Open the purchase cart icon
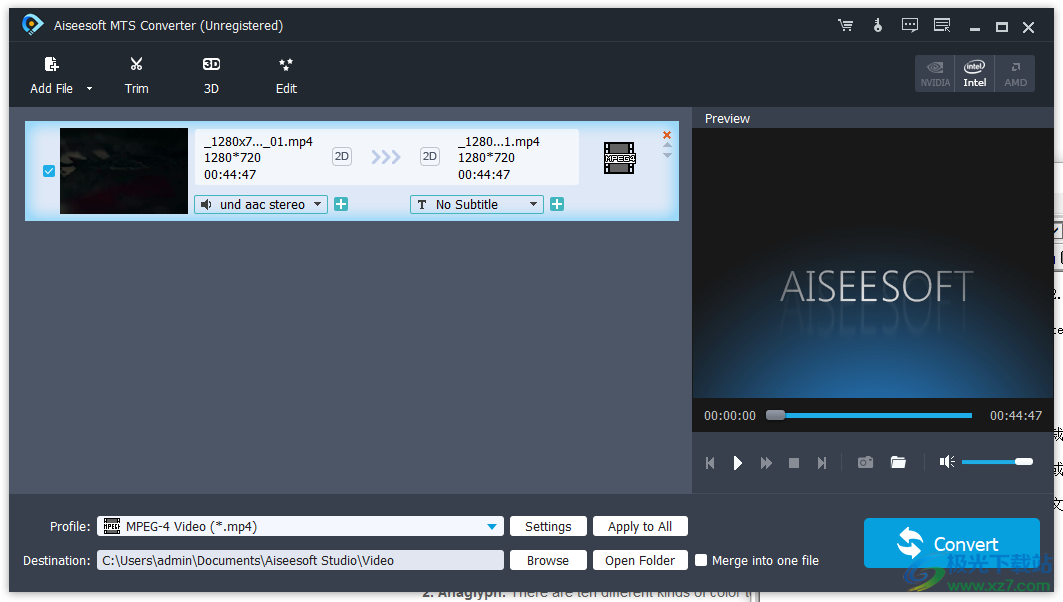 845,25
